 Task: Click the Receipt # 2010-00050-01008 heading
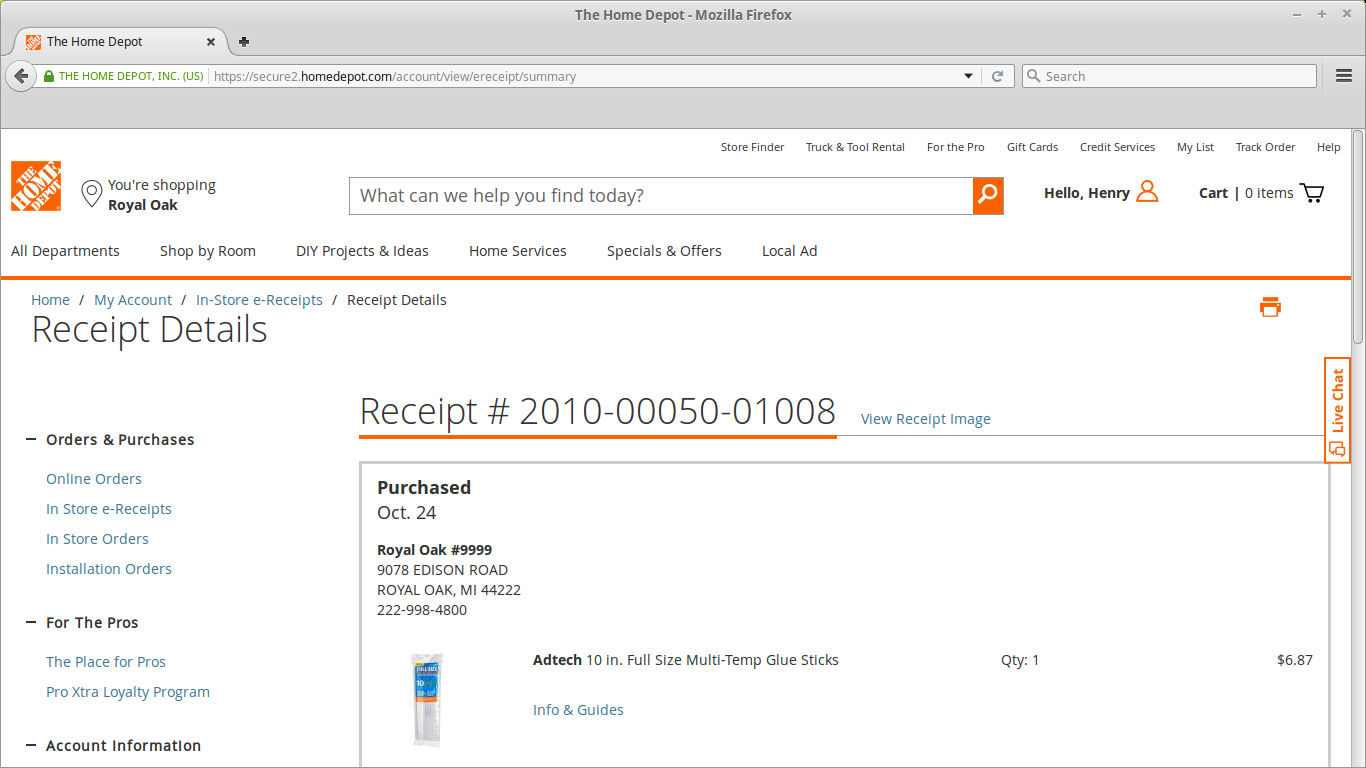pos(597,412)
